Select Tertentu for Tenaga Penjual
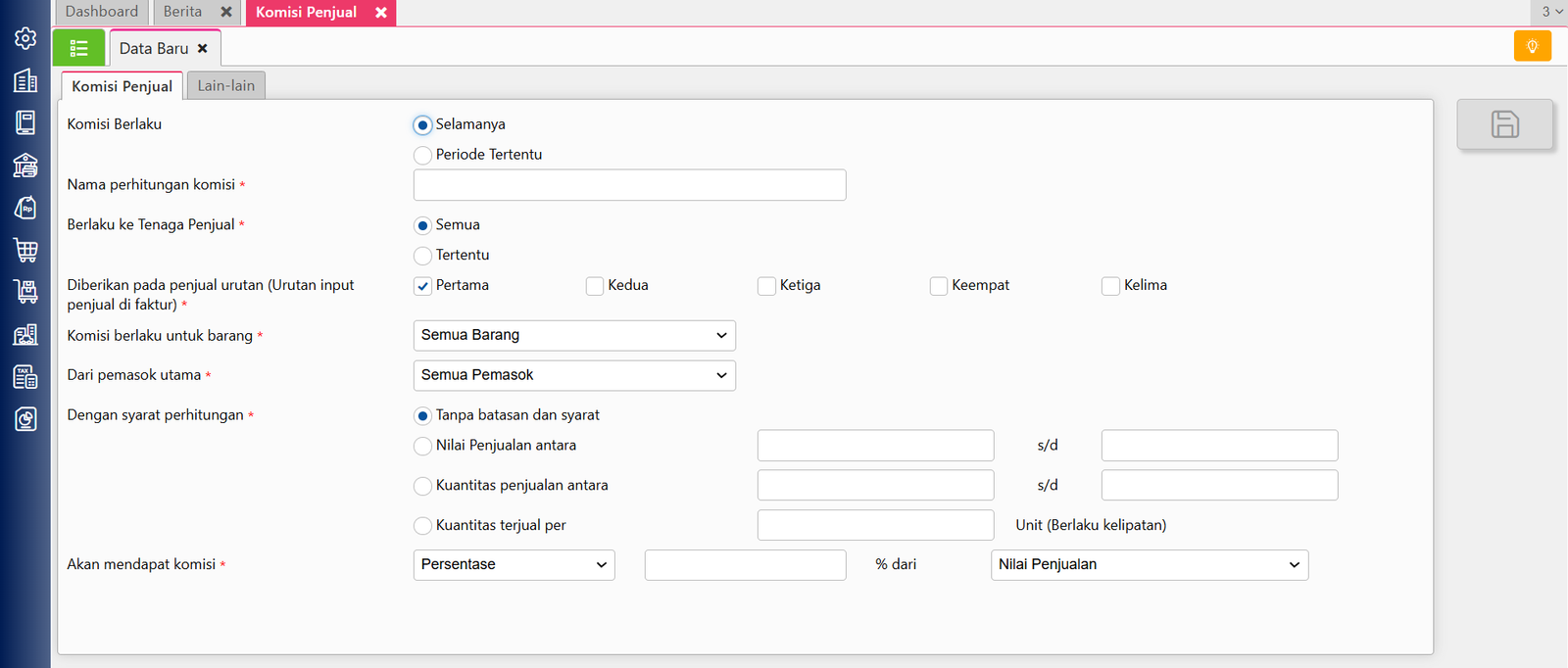This screenshot has width=1568, height=668. click(422, 256)
